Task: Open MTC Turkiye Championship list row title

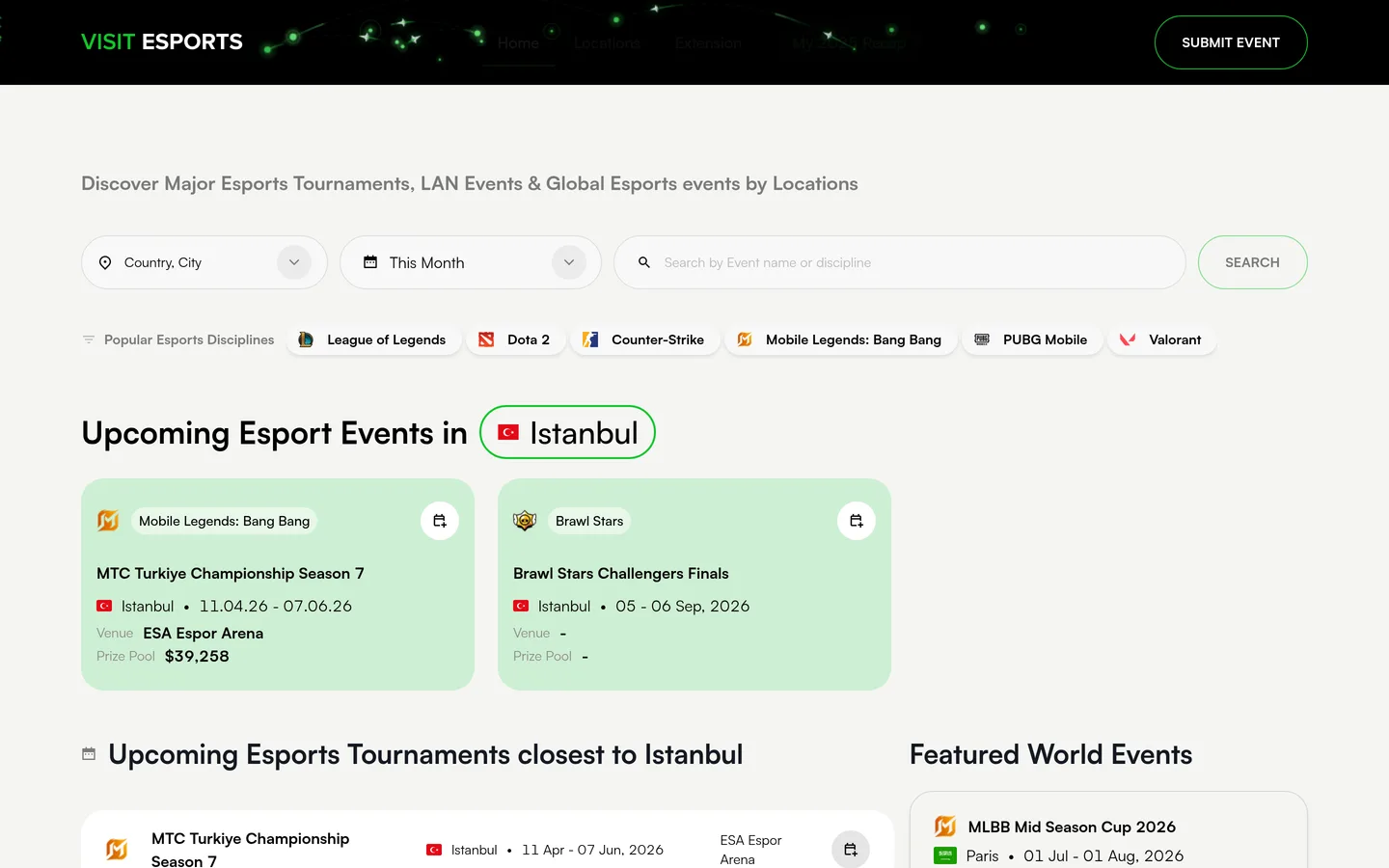Action: 251,850
